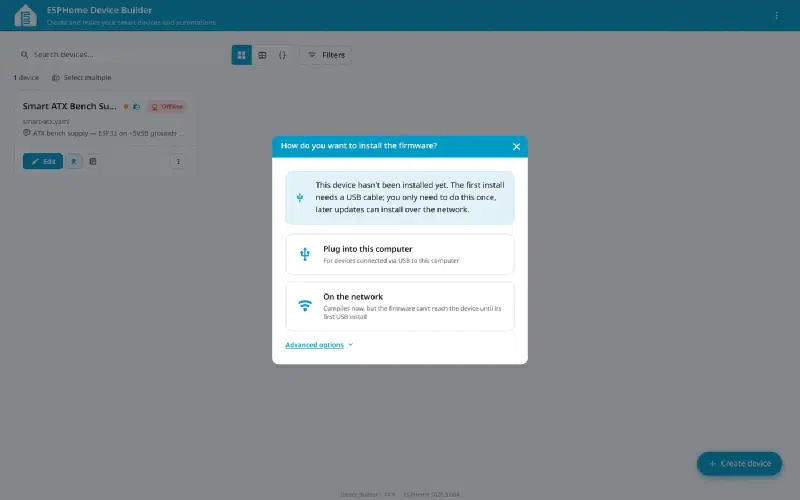Switch to table view
The width and height of the screenshot is (800, 500).
(x=262, y=55)
